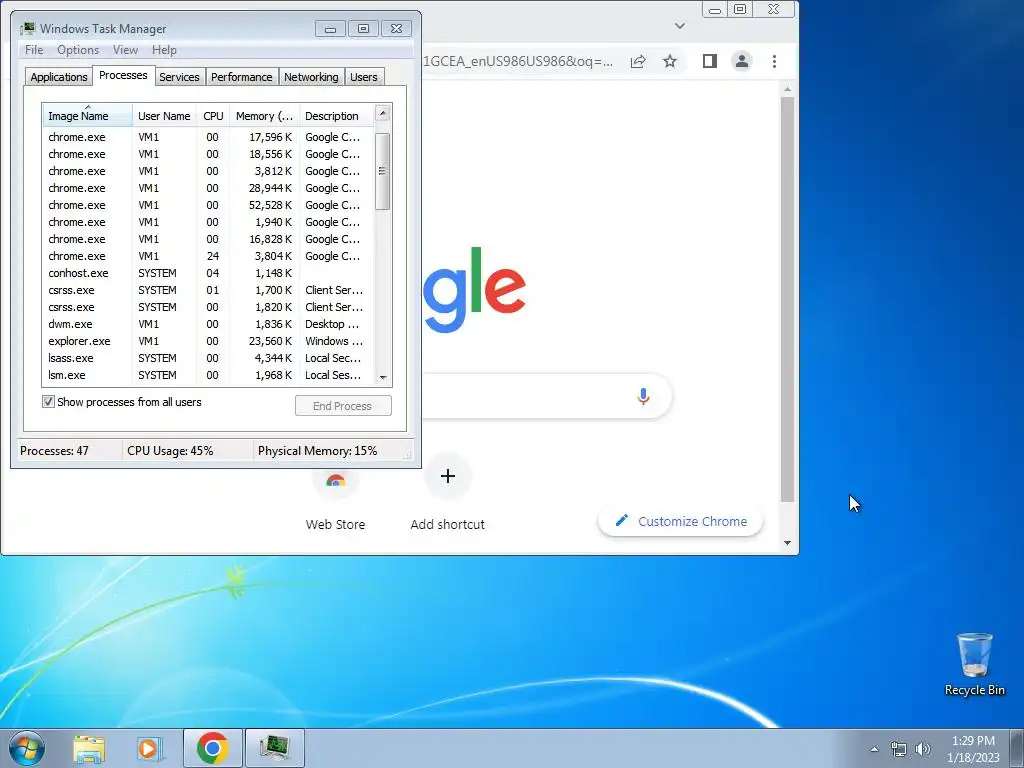Click the Chrome page scroll-down arrow
The width and height of the screenshot is (1024, 768).
788,543
